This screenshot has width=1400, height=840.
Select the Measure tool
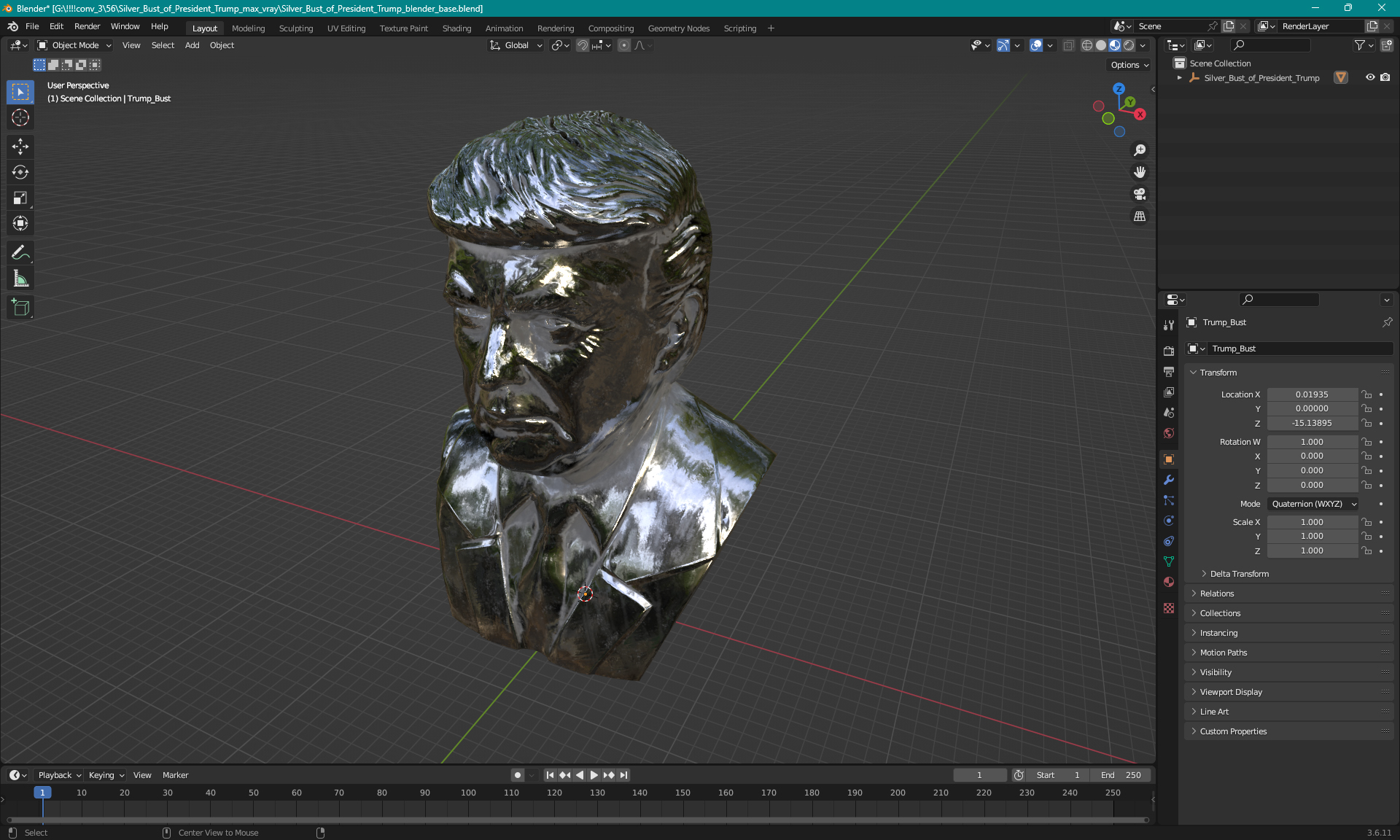tap(20, 279)
